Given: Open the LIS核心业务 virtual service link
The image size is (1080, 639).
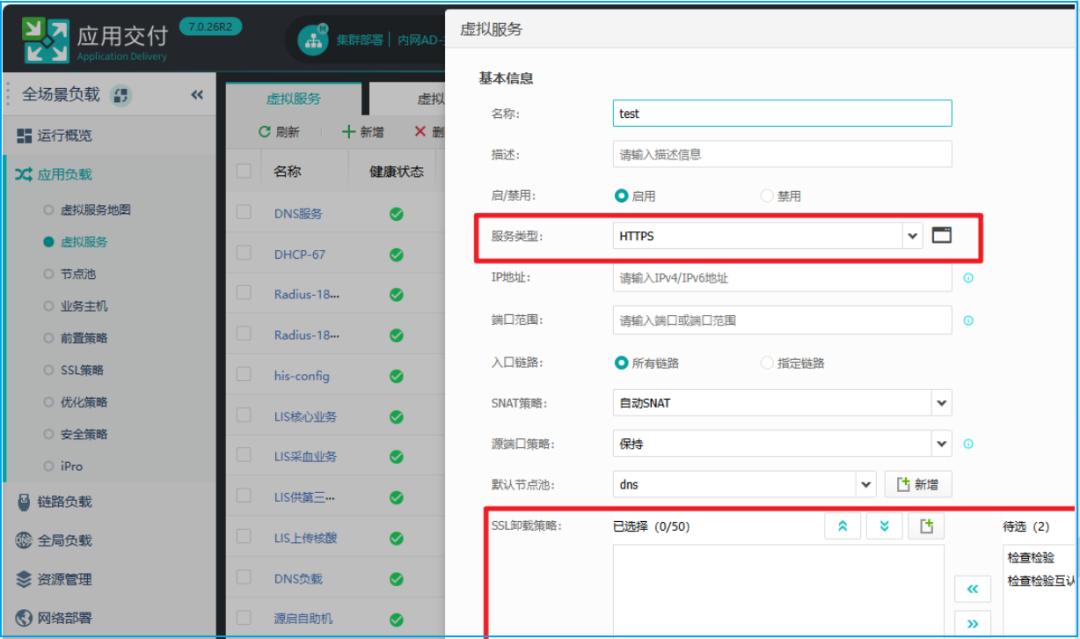Looking at the screenshot, I should tap(305, 417).
